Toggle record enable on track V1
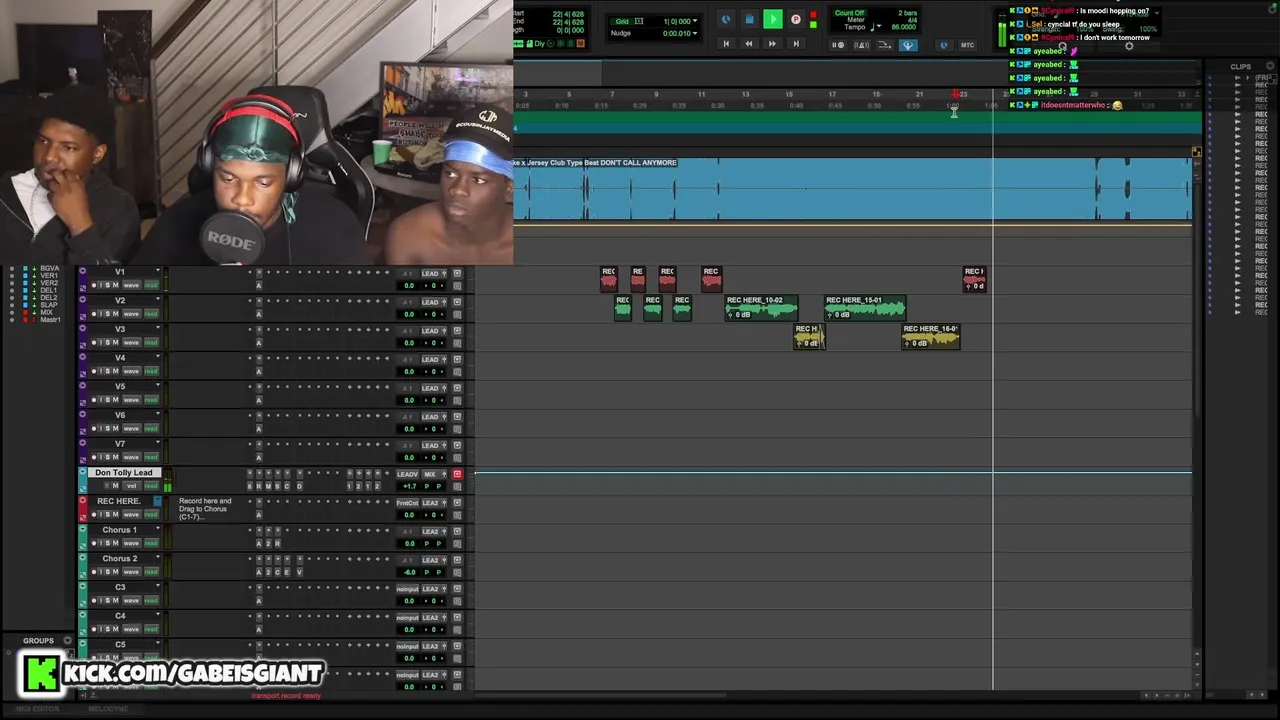The height and width of the screenshot is (720, 1280). tap(94, 286)
